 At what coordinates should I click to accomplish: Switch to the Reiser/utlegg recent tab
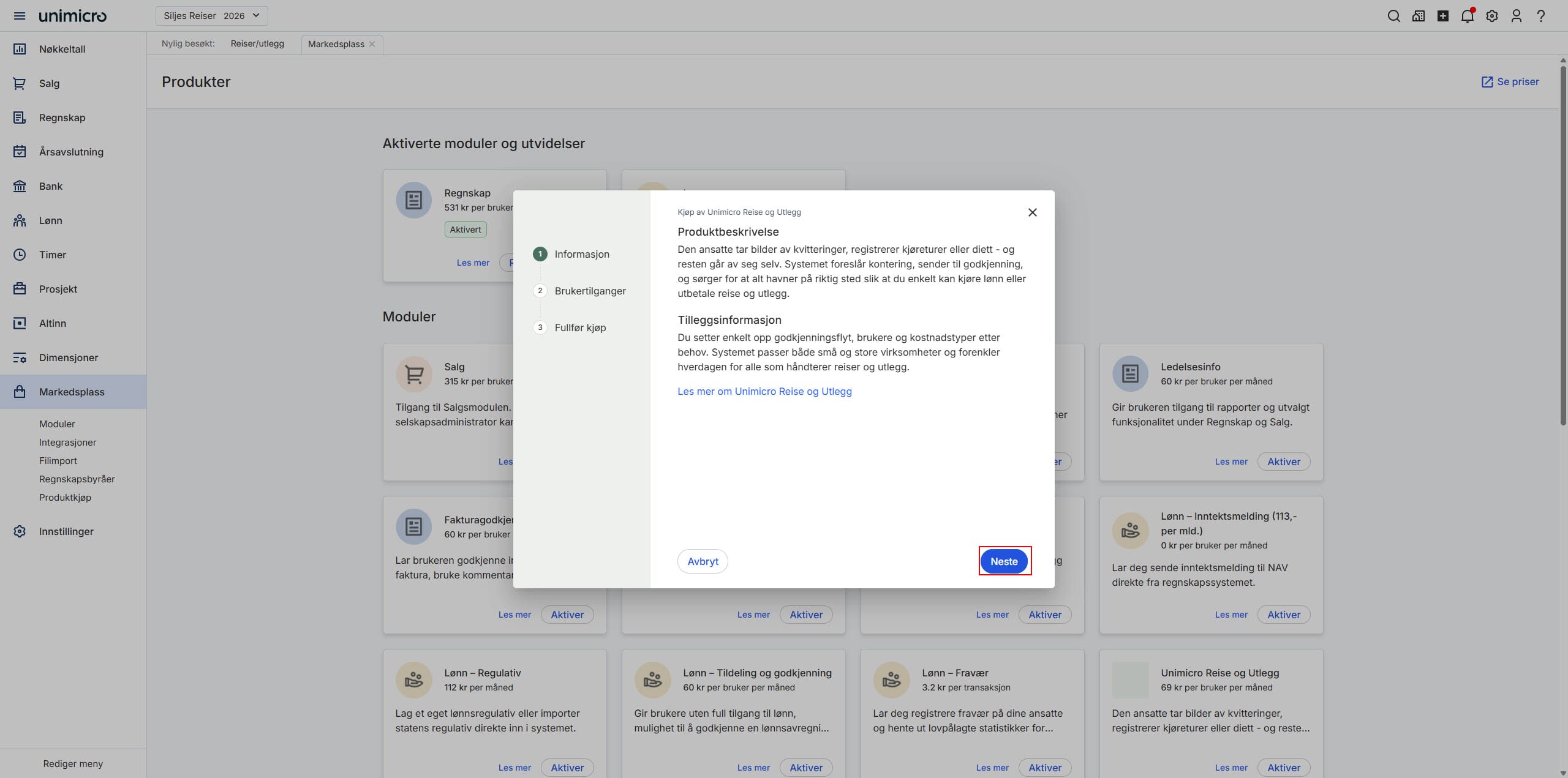point(257,44)
